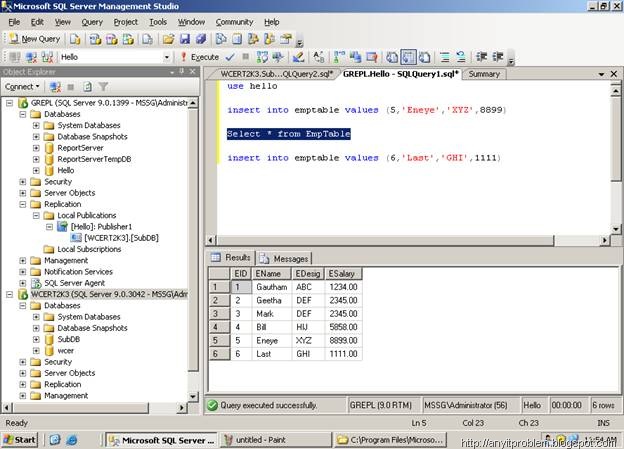624x449 pixels.
Task: Execute the selected query
Action: [x=200, y=57]
